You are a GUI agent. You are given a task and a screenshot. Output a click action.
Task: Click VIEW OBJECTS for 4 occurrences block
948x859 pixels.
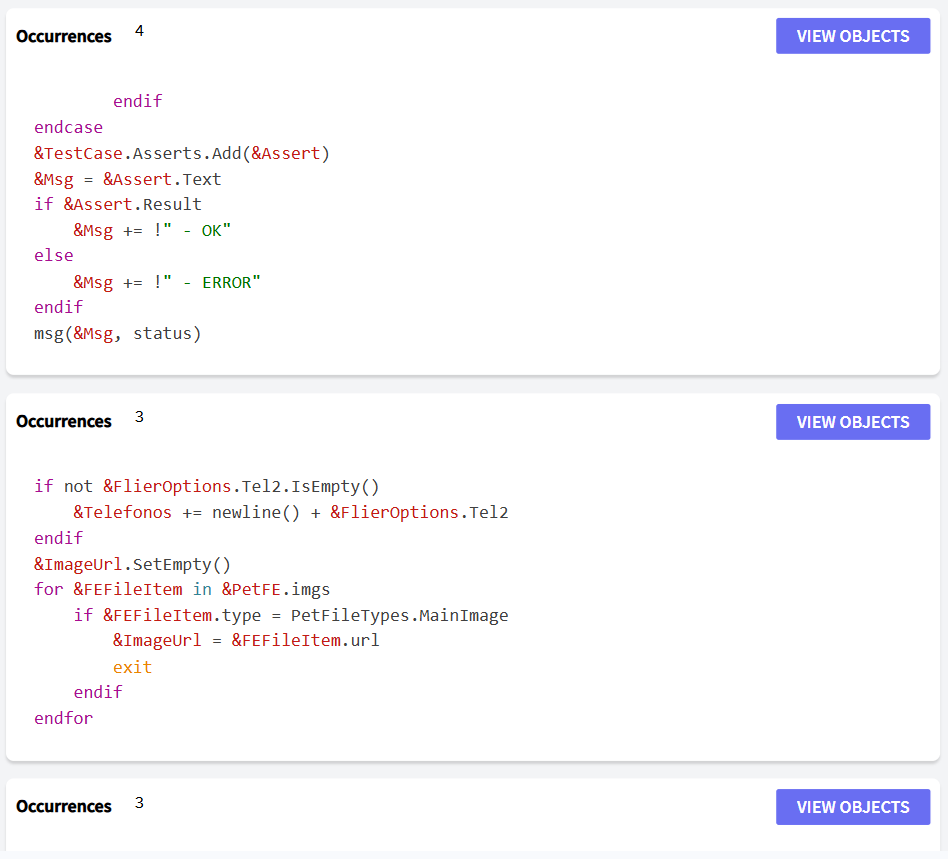tap(852, 36)
